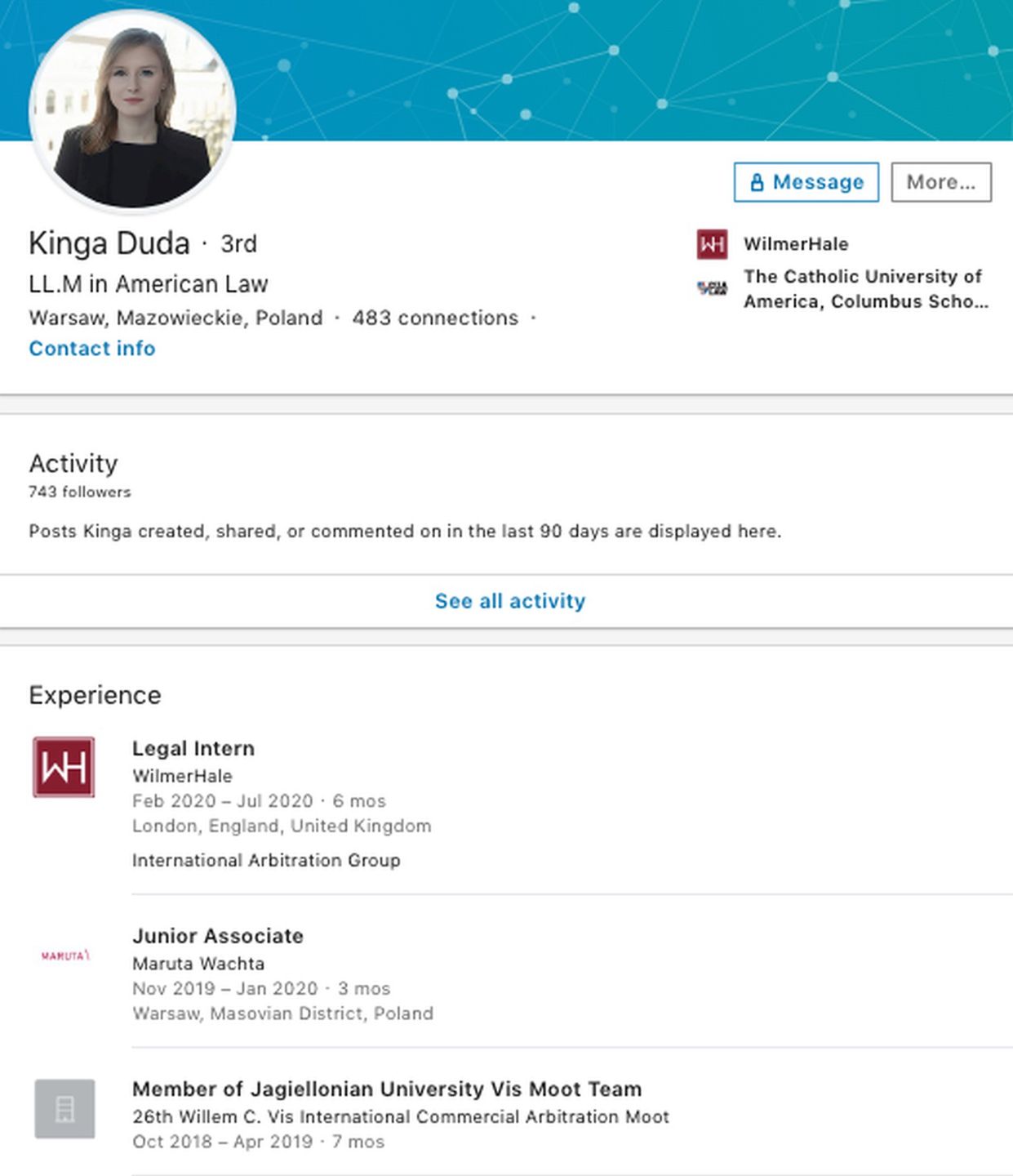The height and width of the screenshot is (1176, 1013).
Task: Click Maruta Wachta company logo
Action: click(64, 955)
